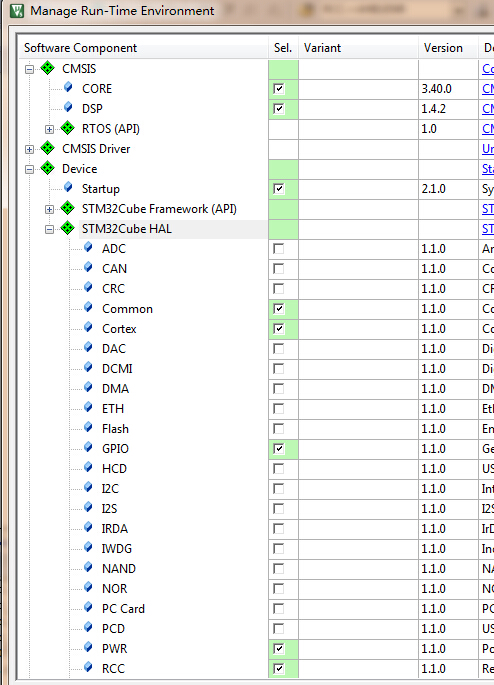Image resolution: width=494 pixels, height=685 pixels.
Task: Uncheck the CMSIS DSP checkbox
Action: [x=279, y=109]
